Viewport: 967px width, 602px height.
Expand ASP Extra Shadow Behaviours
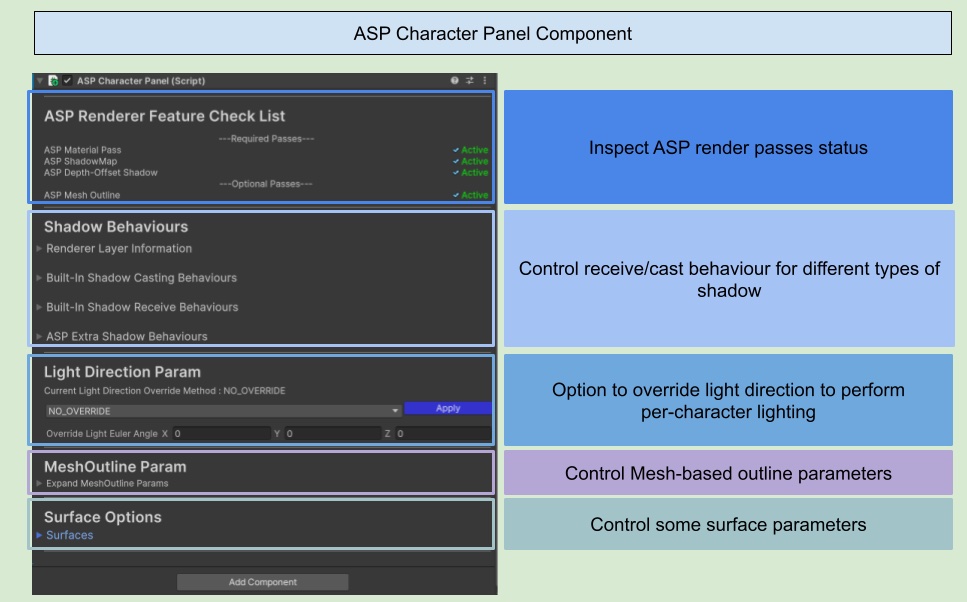(x=40, y=337)
